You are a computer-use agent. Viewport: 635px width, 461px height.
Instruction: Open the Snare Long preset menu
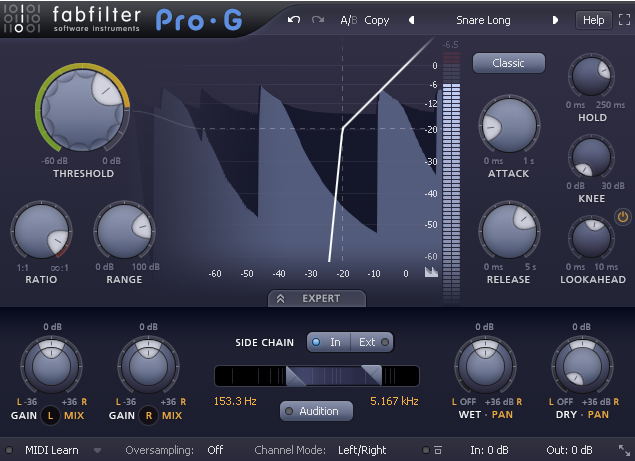point(483,20)
